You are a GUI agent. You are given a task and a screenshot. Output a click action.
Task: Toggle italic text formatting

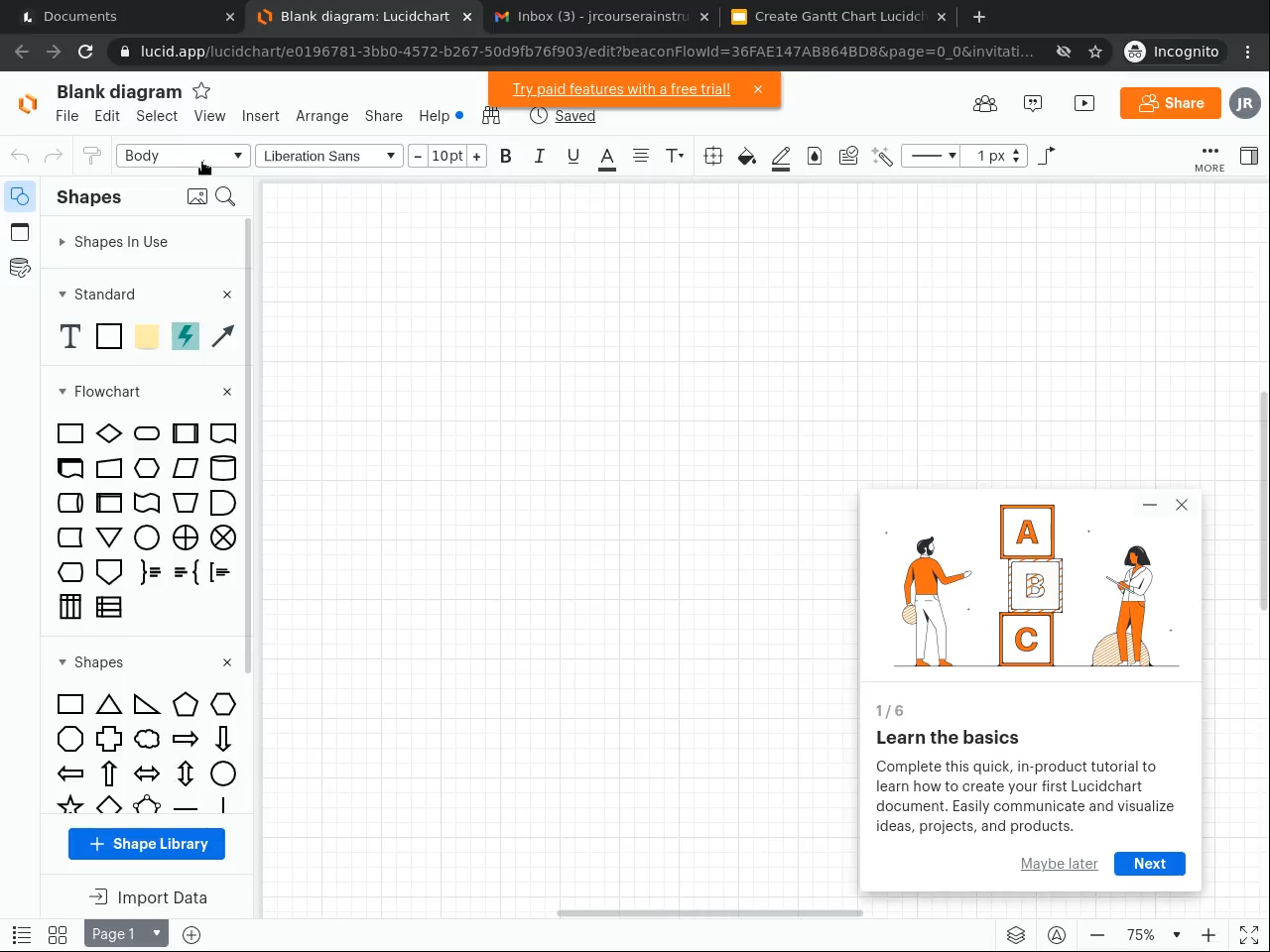point(539,156)
